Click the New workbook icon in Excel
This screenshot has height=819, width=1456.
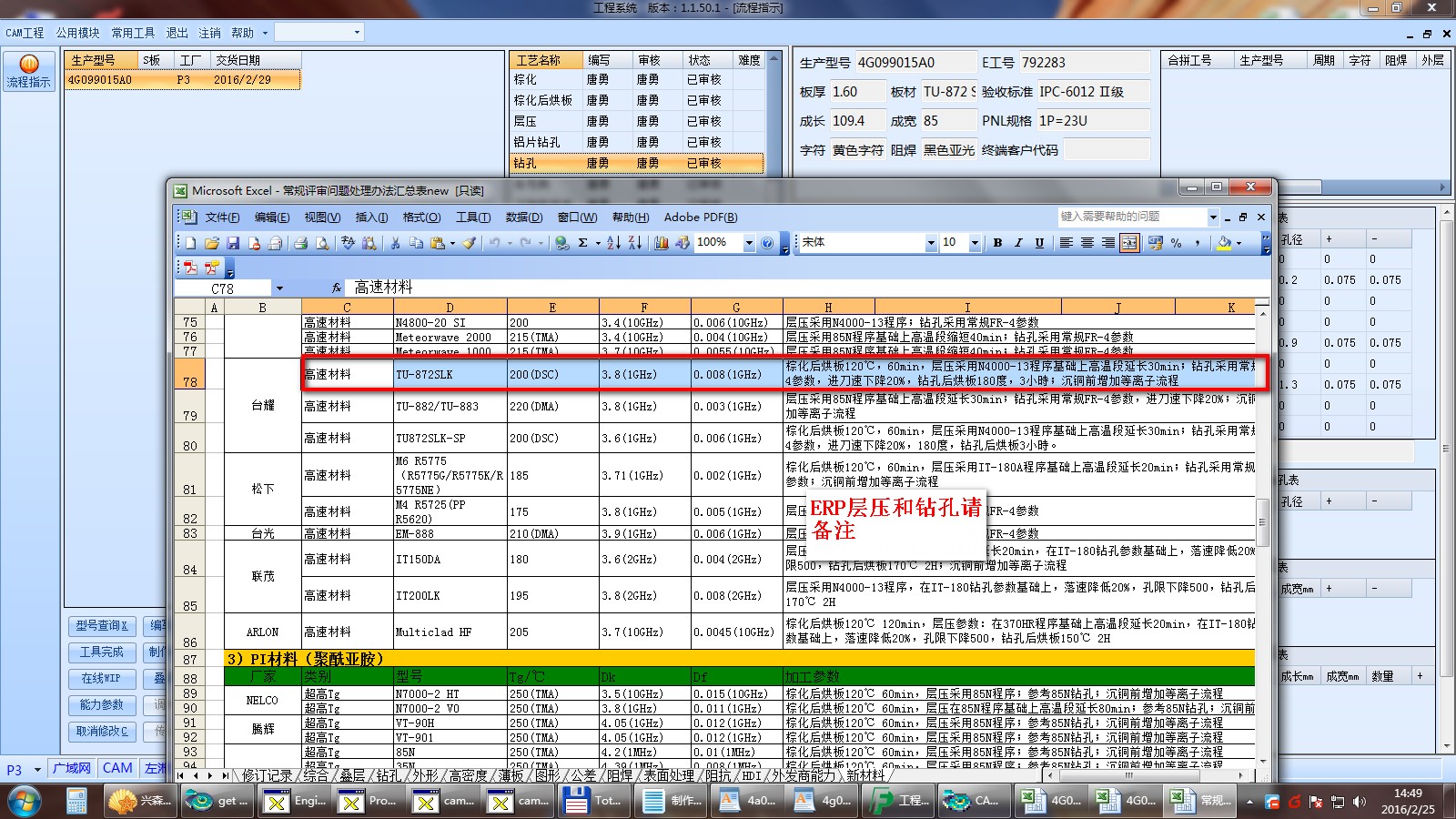point(191,243)
